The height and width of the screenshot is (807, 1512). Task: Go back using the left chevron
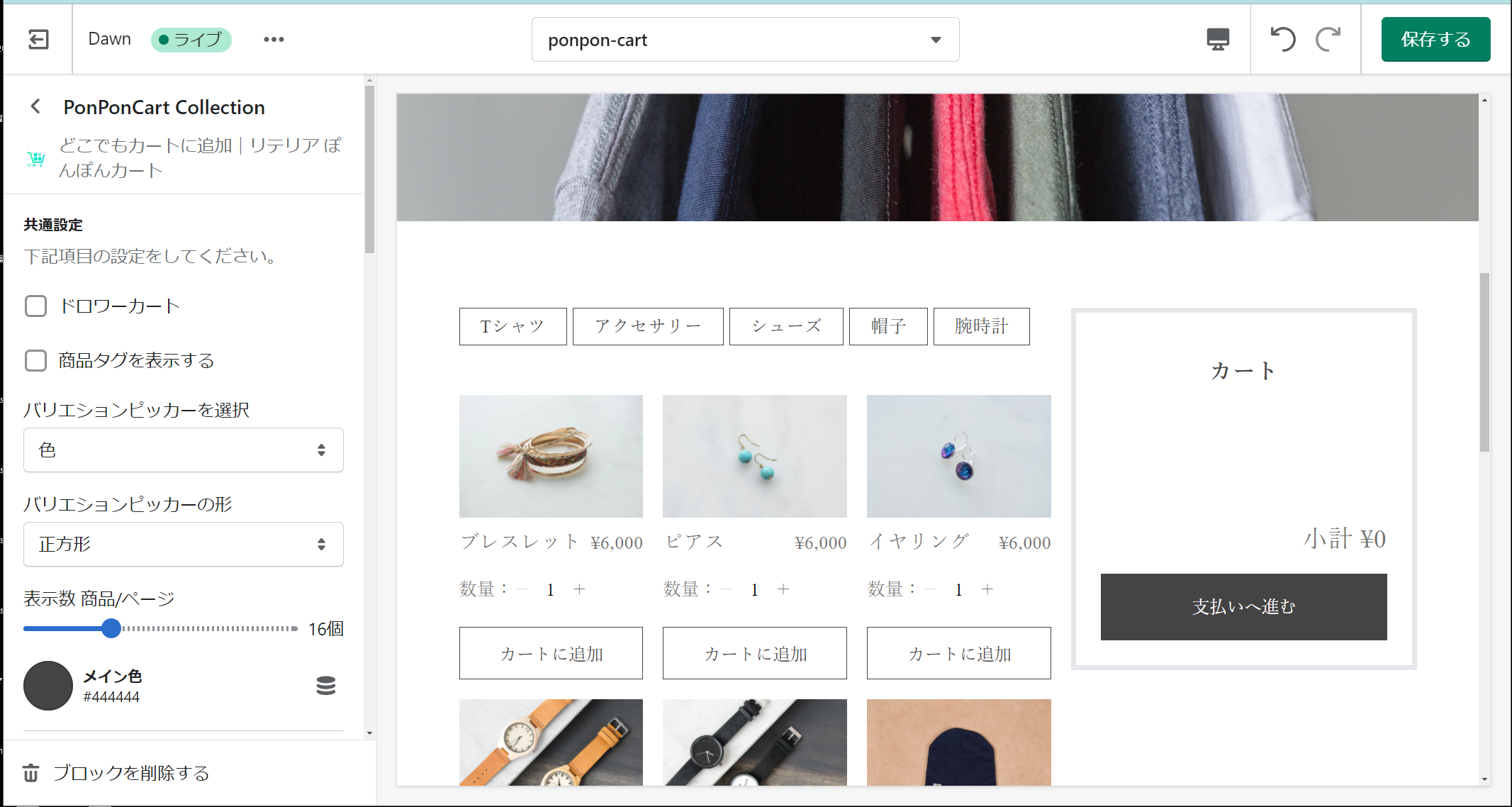pos(35,106)
